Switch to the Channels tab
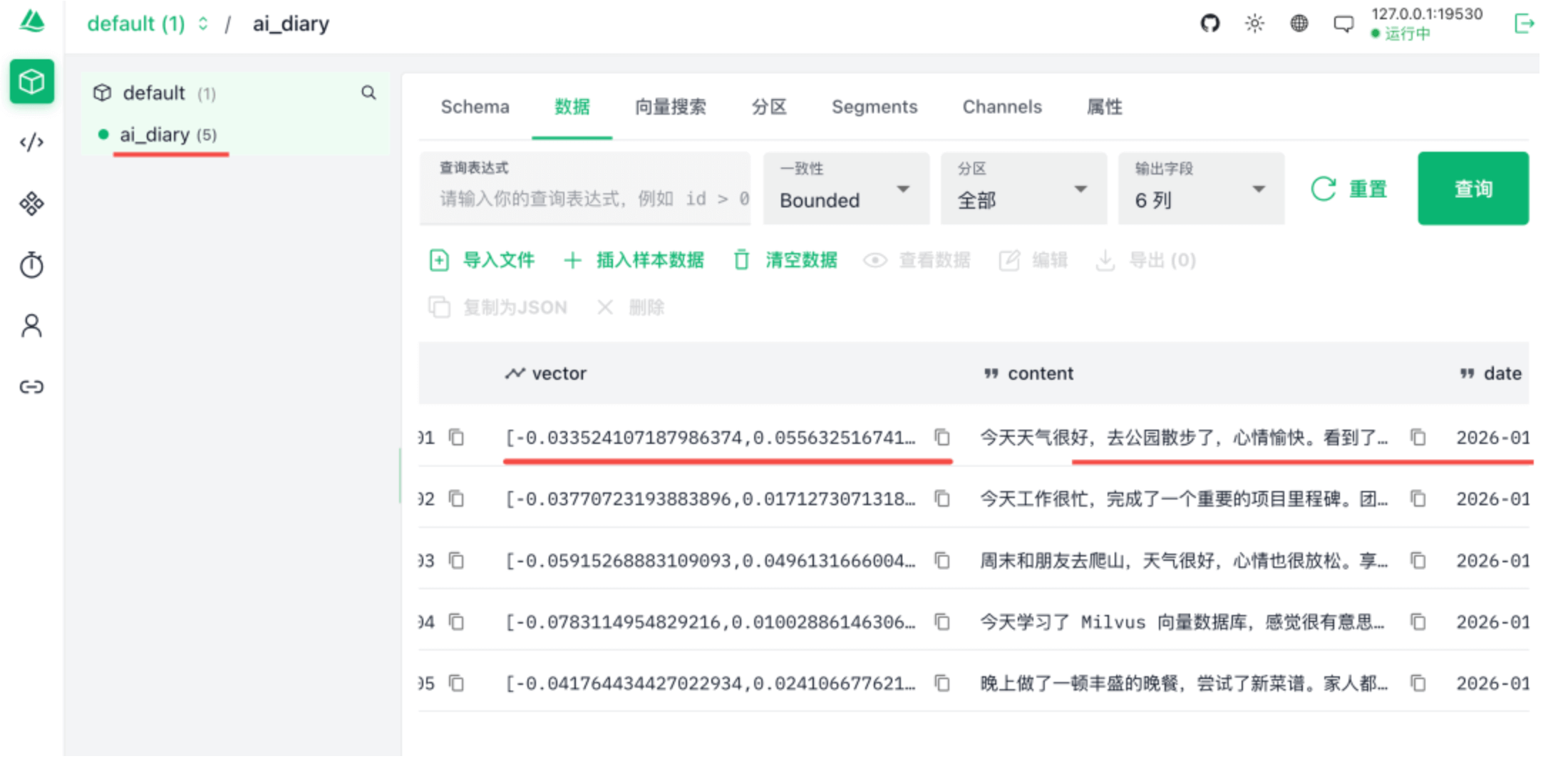This screenshot has height=781, width=1568. [x=1002, y=107]
